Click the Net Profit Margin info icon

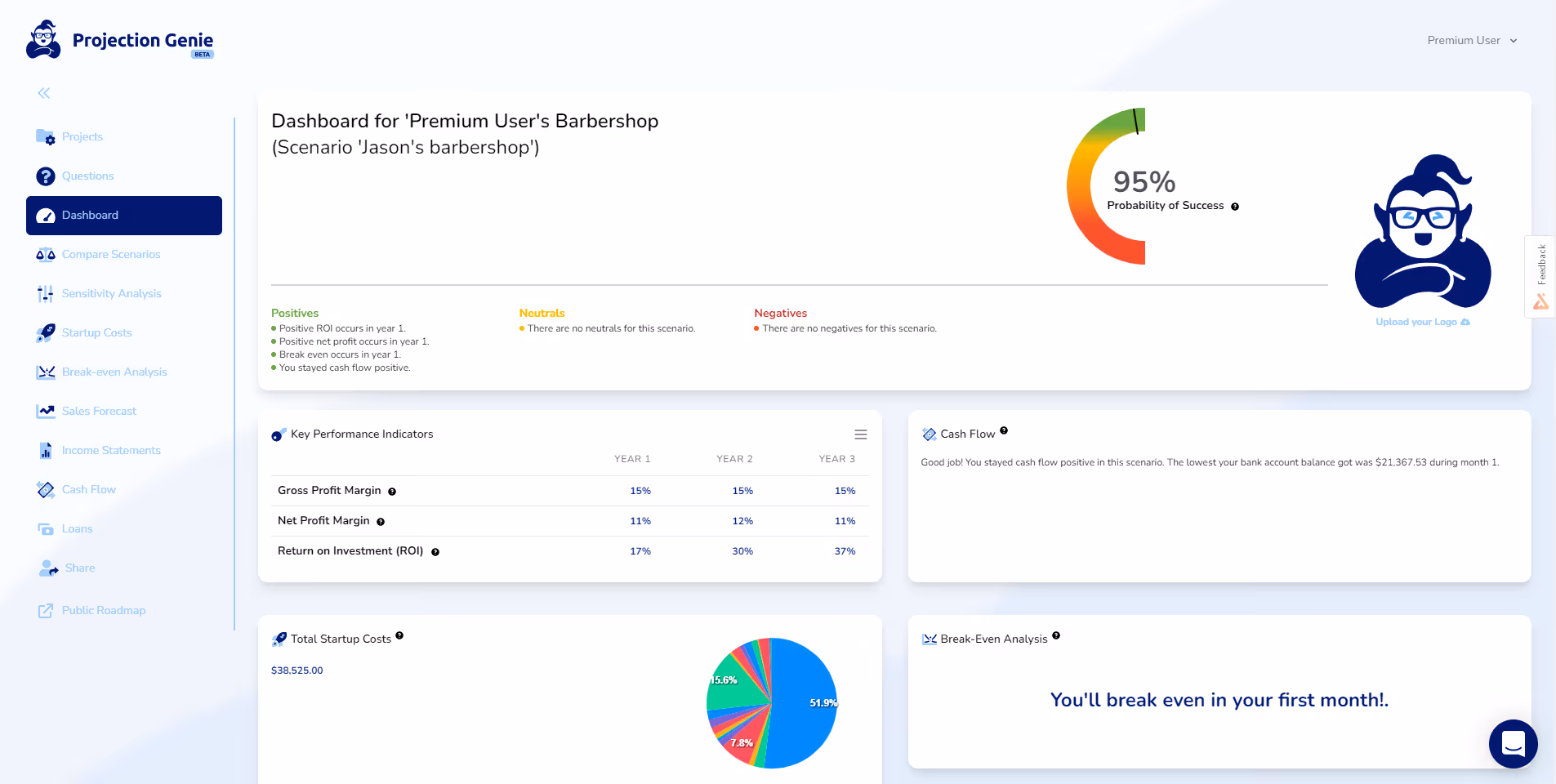coord(381,522)
